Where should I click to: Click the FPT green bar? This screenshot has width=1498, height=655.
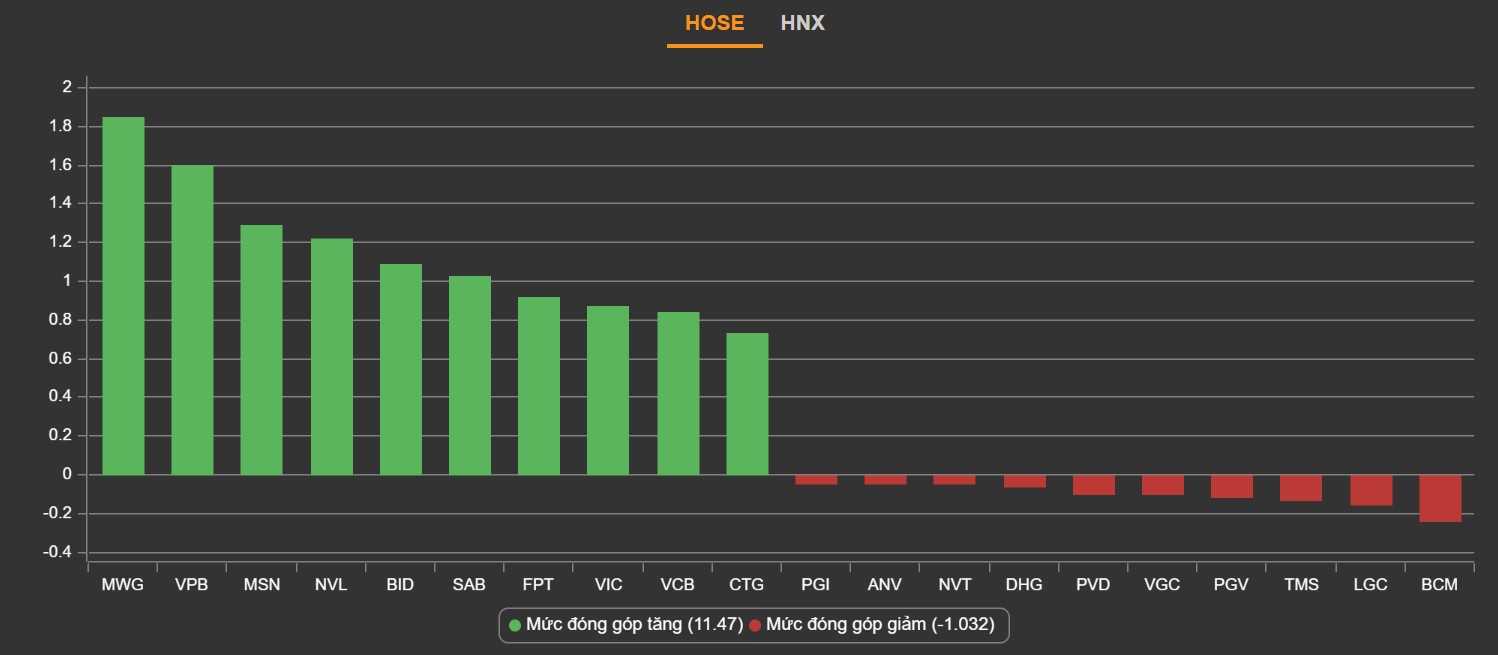[x=539, y=386]
